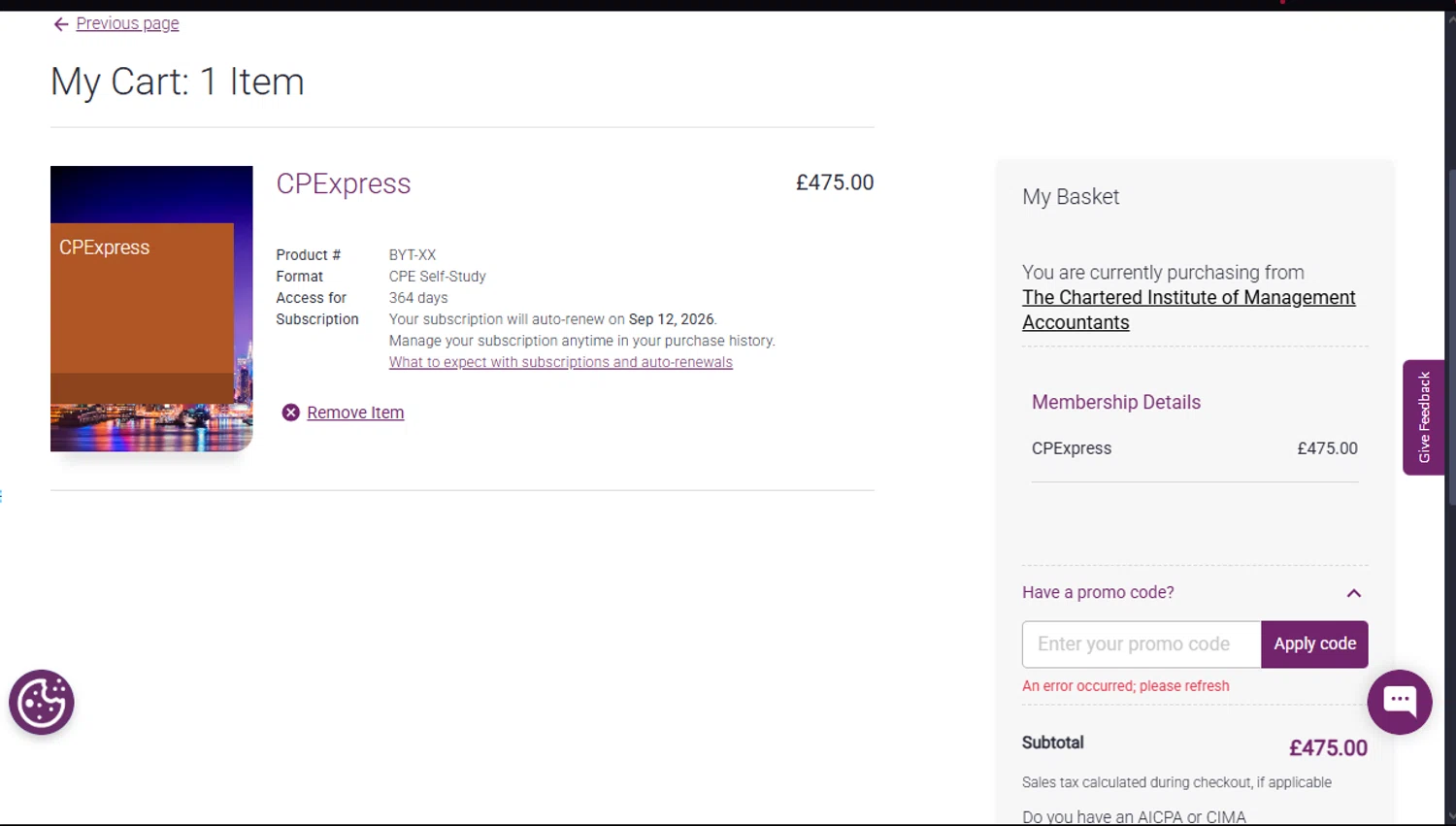Click the CPExpress product cover image
Screen dimensions: 1456x826
tap(151, 309)
